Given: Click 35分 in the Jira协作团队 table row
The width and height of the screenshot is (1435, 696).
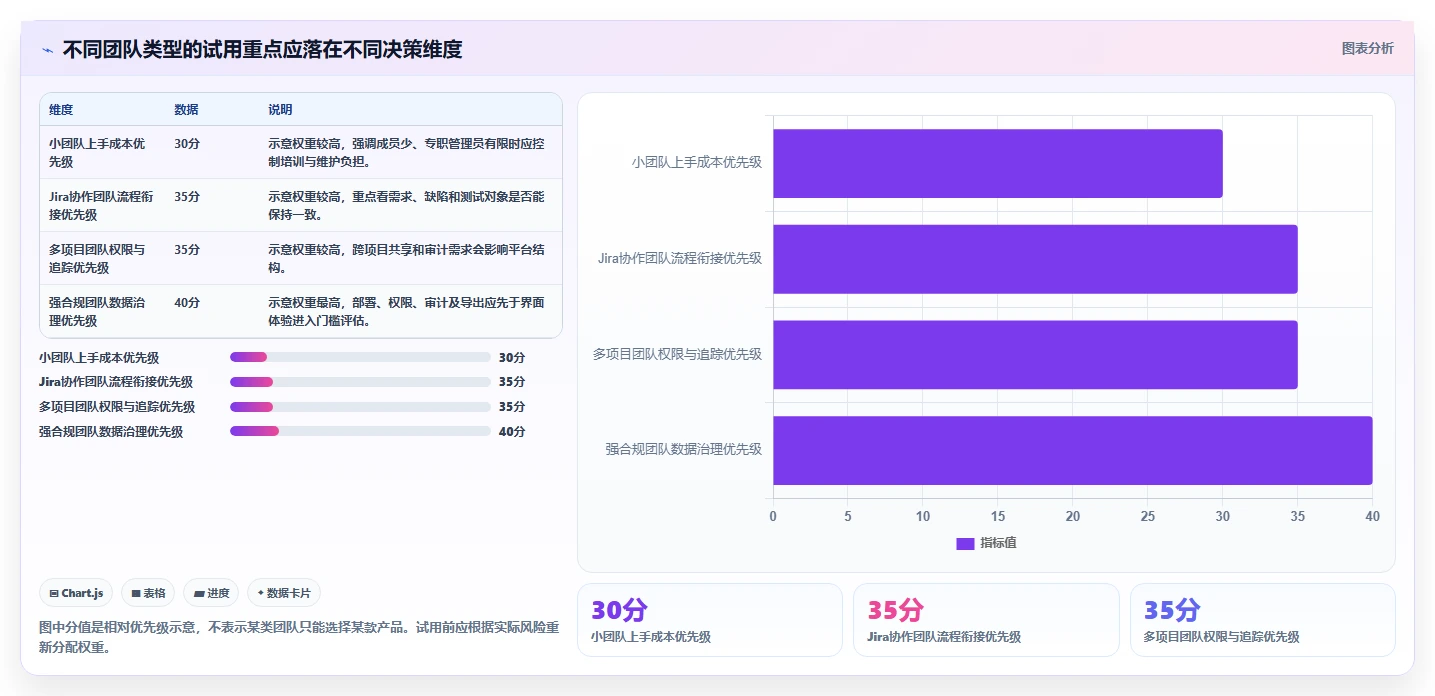Looking at the screenshot, I should (x=187, y=197).
